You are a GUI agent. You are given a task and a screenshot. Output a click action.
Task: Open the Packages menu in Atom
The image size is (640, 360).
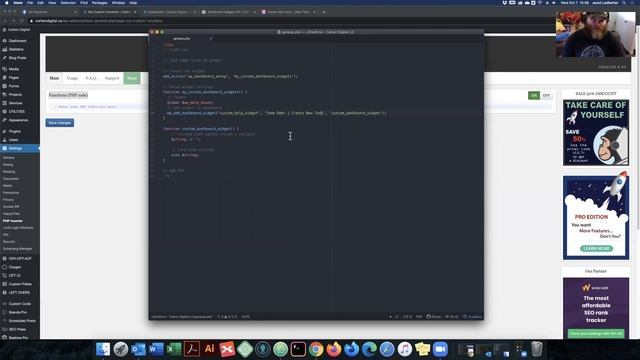pos(99,2)
